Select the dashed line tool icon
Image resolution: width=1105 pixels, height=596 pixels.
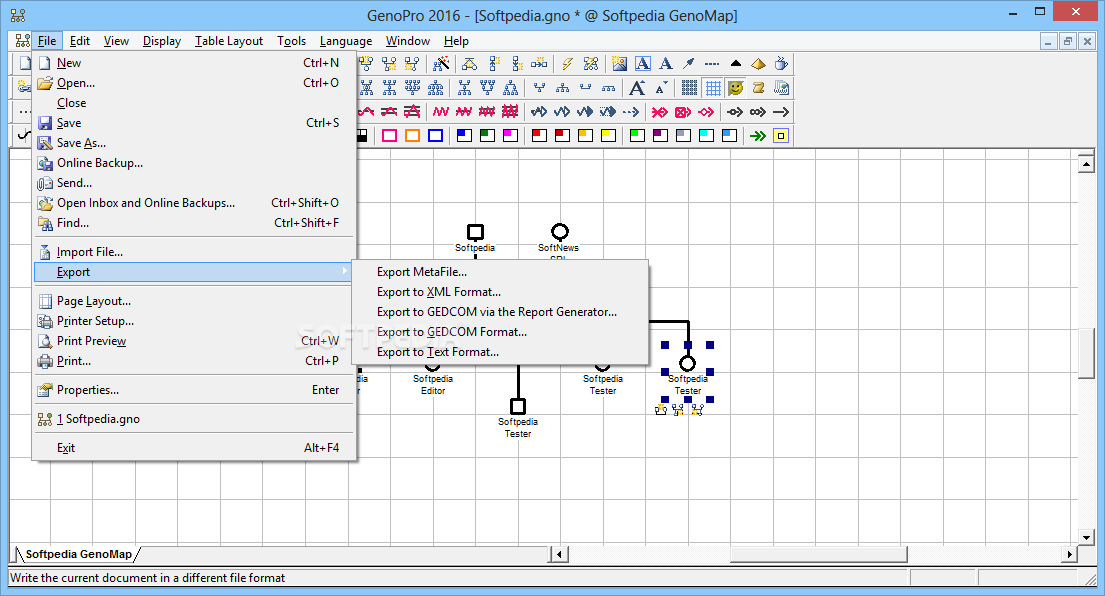coord(712,64)
